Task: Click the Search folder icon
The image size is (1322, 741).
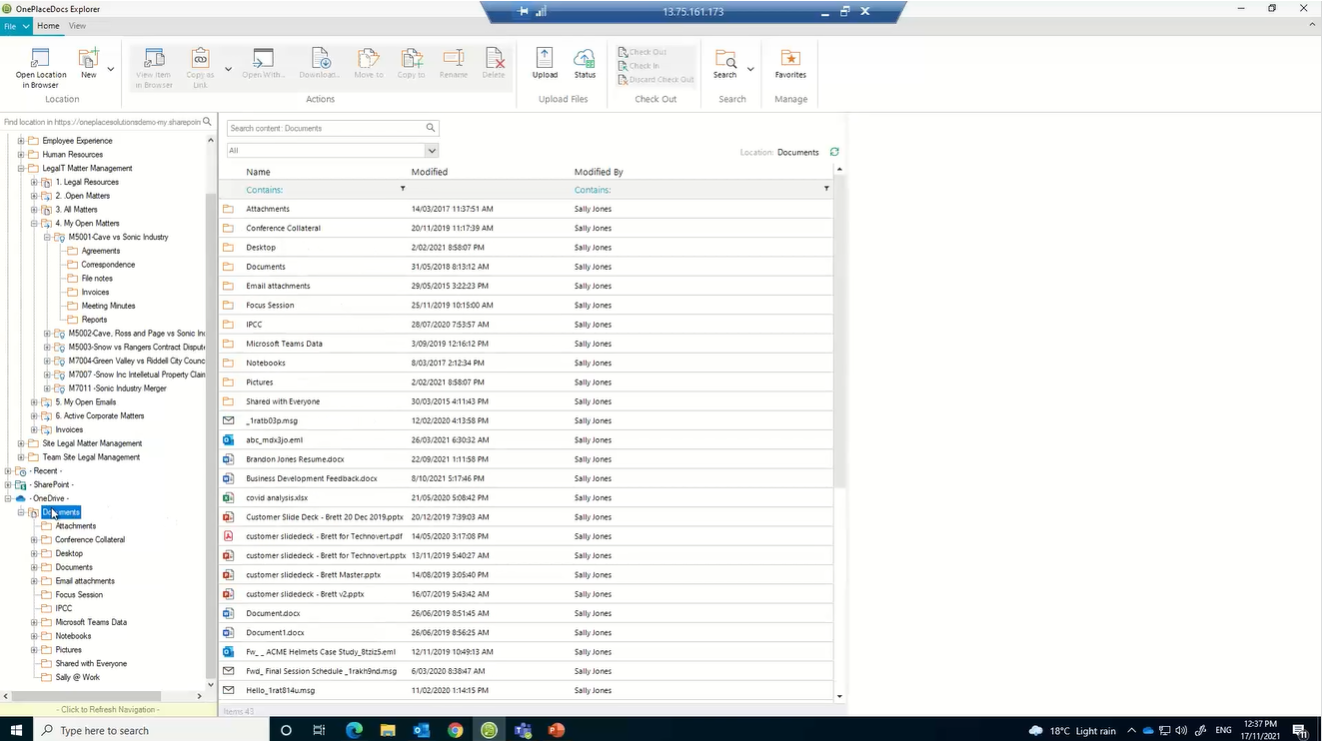Action: [x=724, y=60]
